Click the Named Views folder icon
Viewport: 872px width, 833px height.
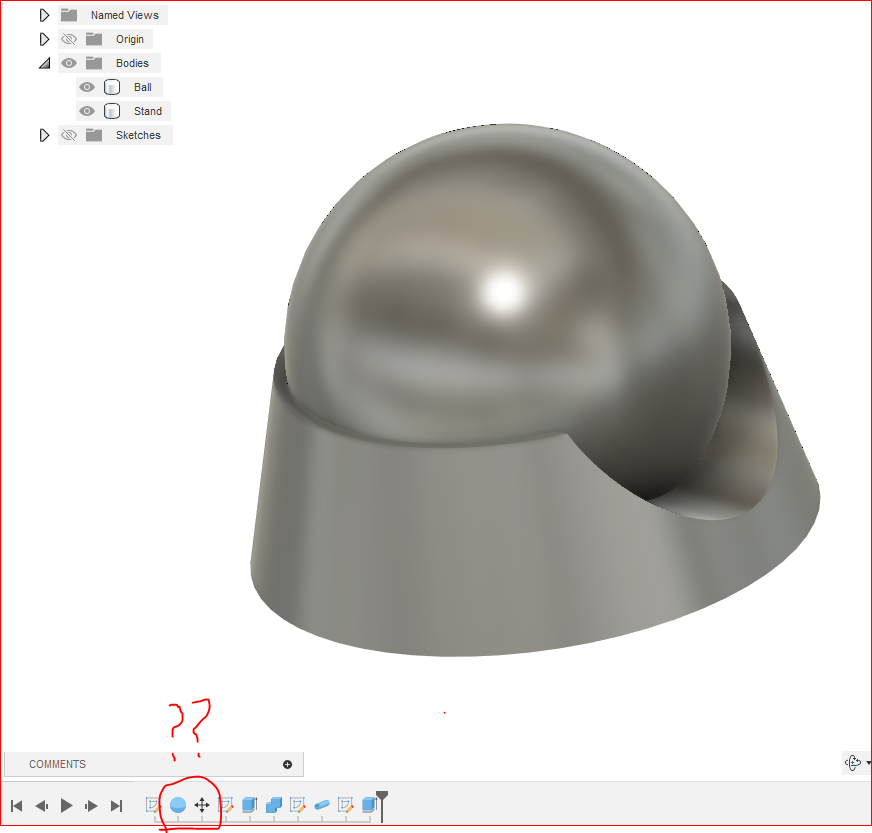[x=69, y=15]
